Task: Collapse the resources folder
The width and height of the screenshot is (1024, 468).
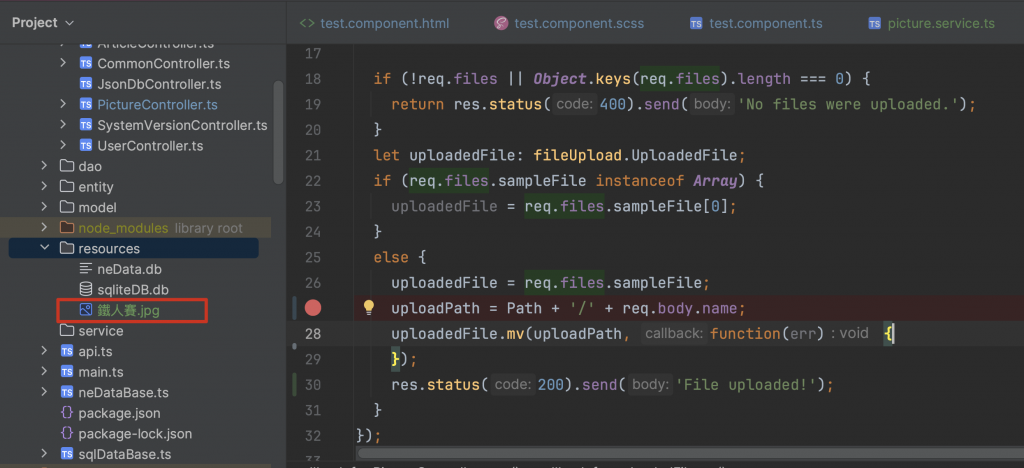Action: [44, 248]
